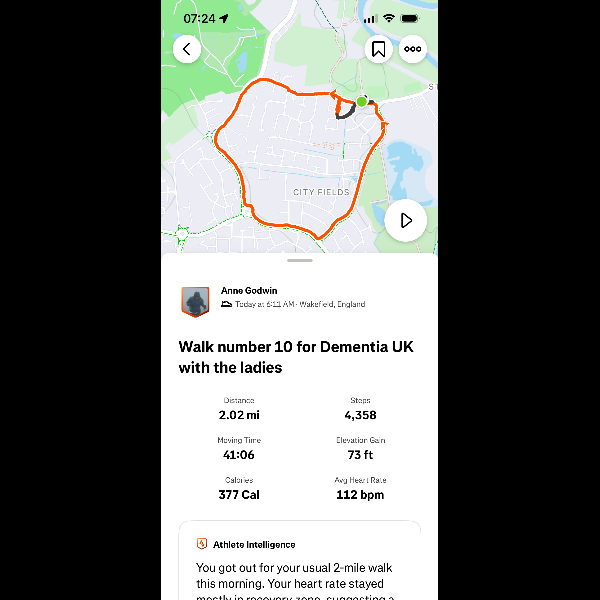Open the three-dot more options menu
600x600 pixels.
412,49
